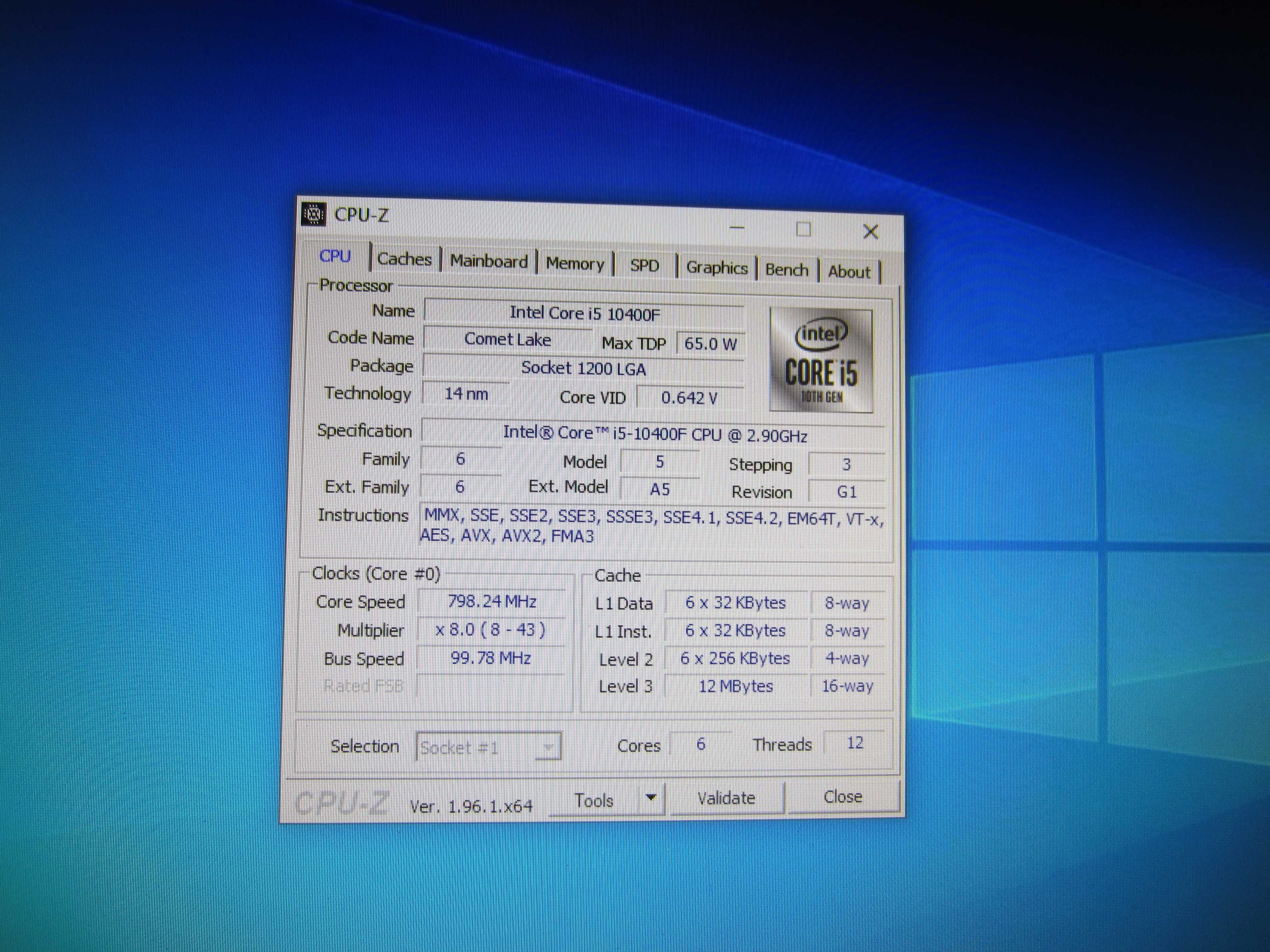Click the Core Speed value '798.24 MHz'

pos(492,601)
